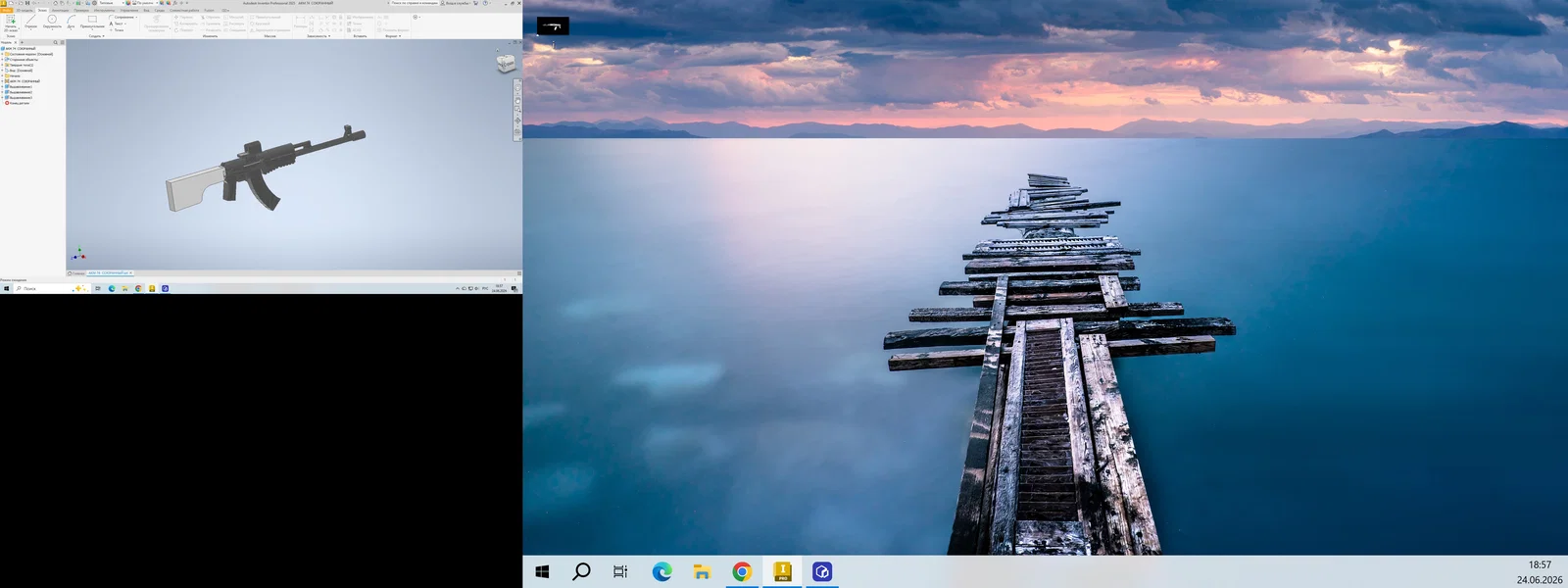Click the rifle thumbnail on the desktop

click(x=553, y=26)
